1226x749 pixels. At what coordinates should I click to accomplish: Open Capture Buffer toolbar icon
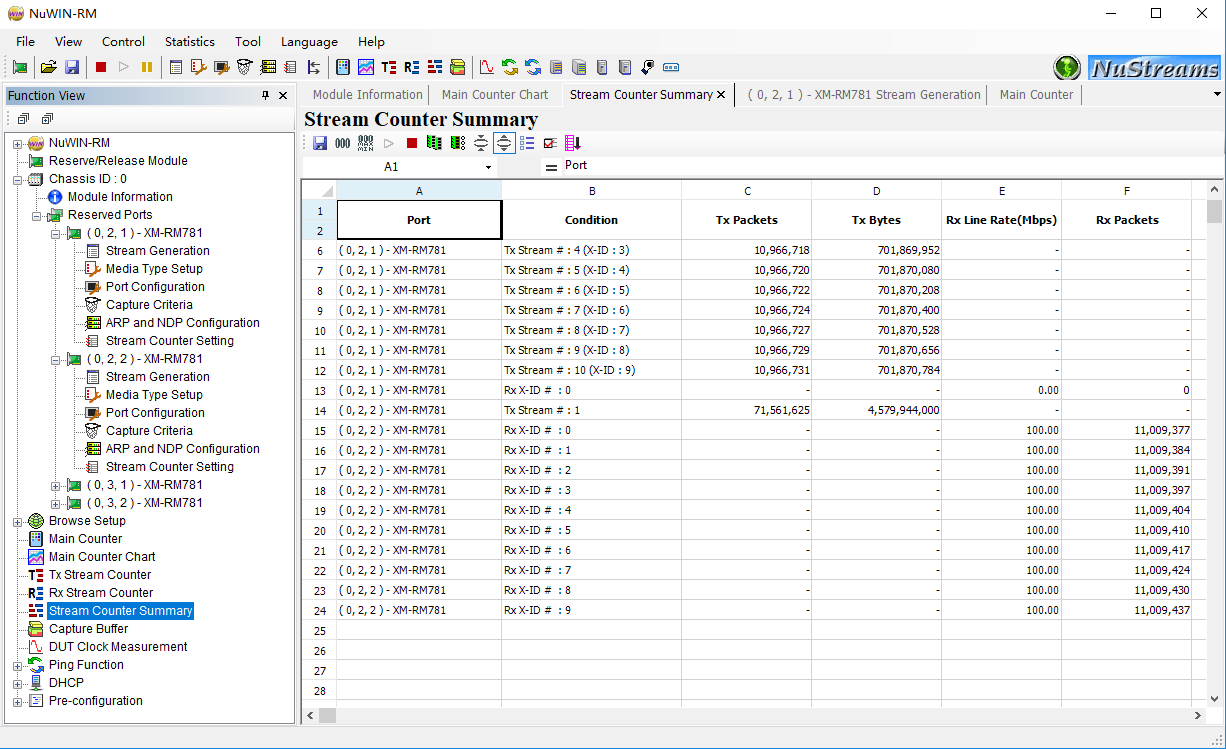[458, 67]
